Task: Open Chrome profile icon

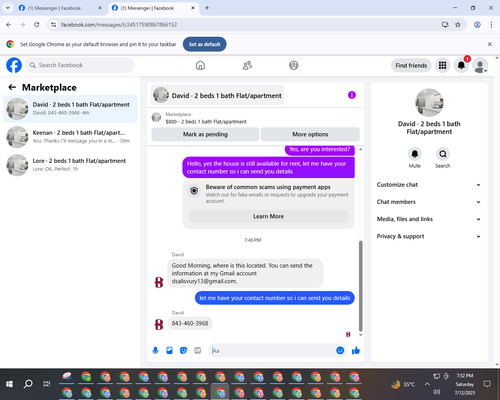Action: click(477, 24)
